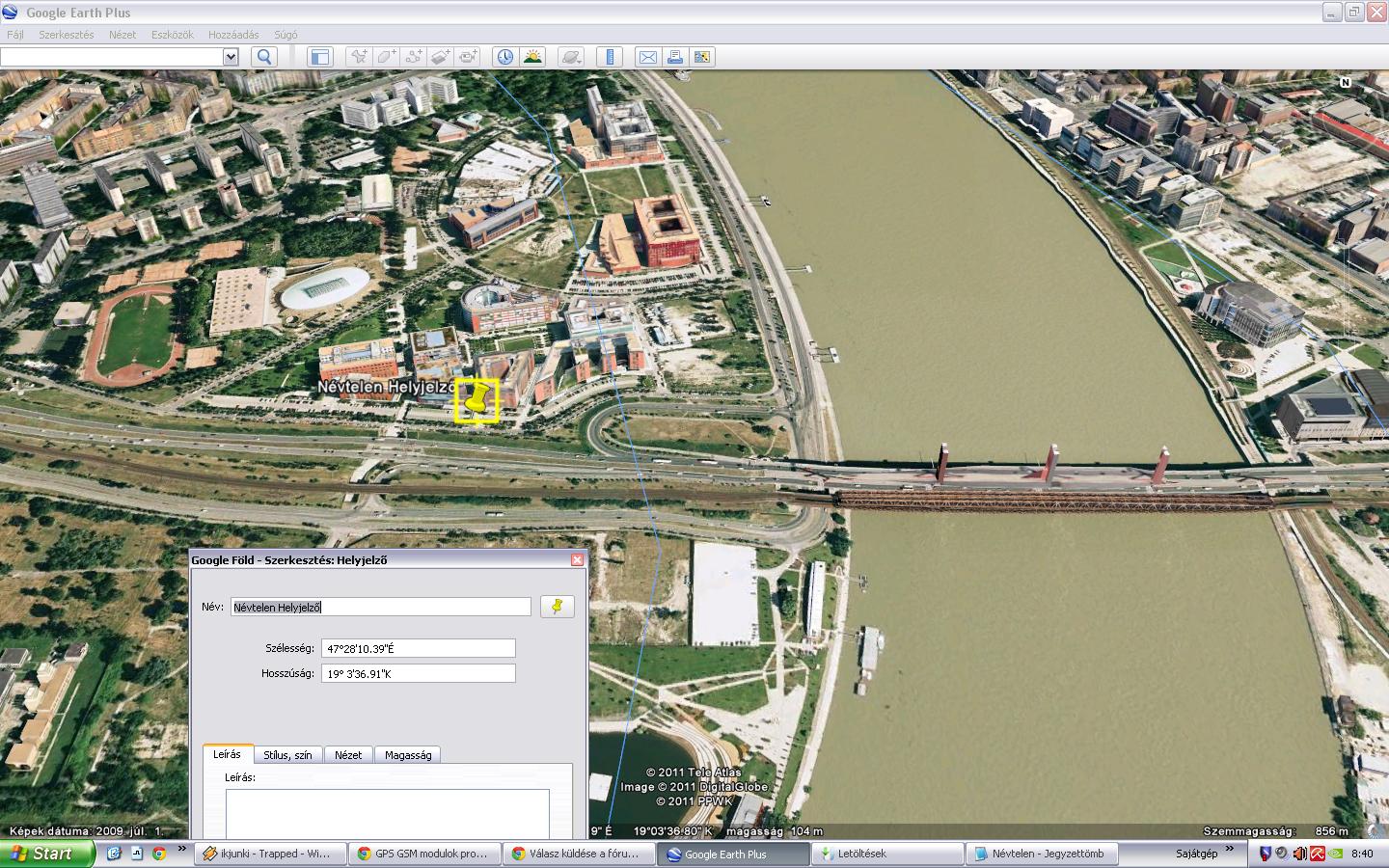Click the Record a Tour toolbar icon

468,57
